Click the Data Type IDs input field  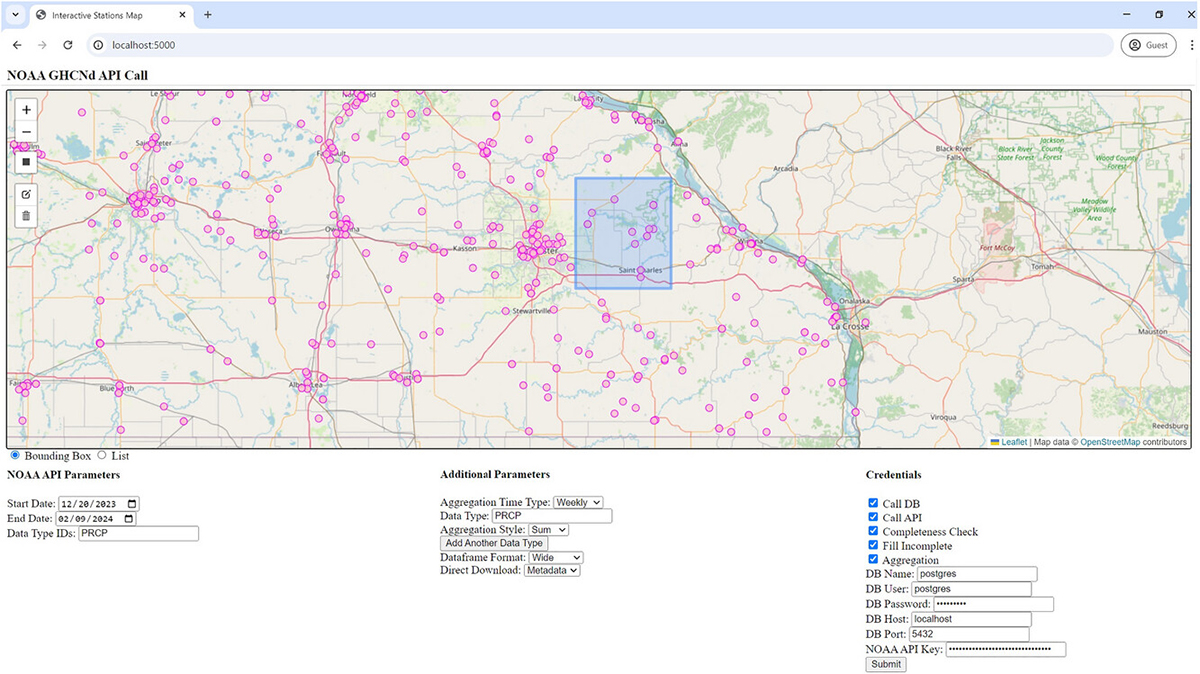(137, 533)
